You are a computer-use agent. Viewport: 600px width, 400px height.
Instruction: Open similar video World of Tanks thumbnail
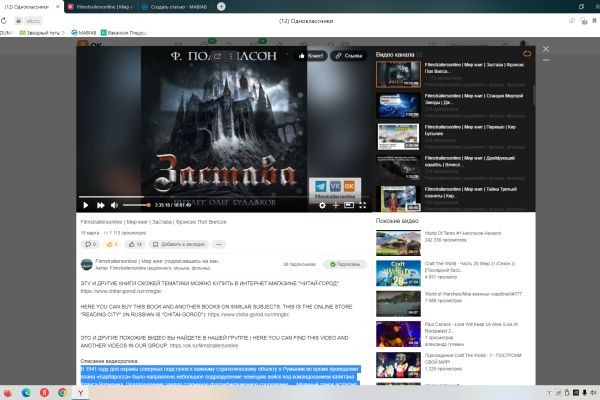coord(398,243)
